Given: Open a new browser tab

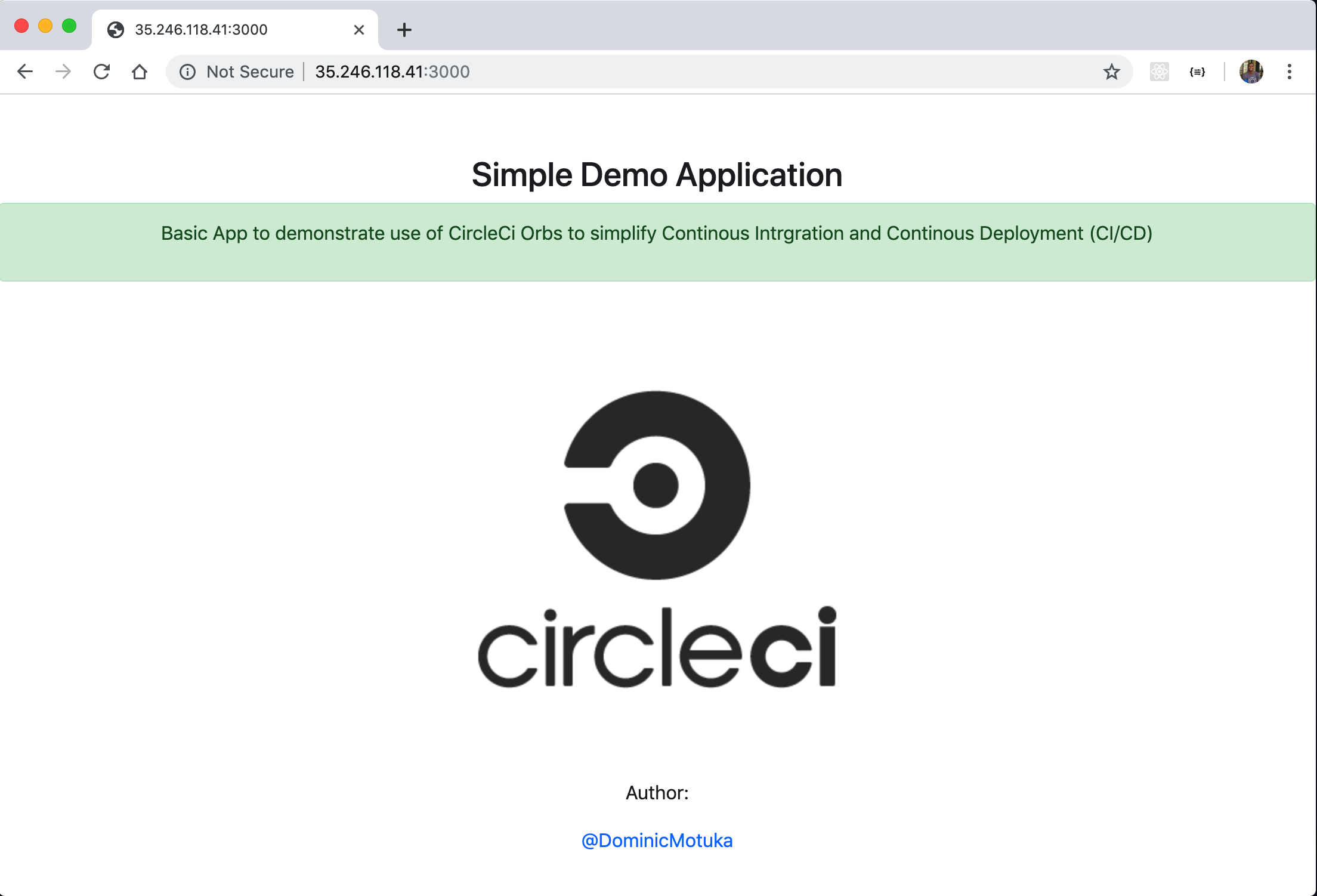Looking at the screenshot, I should [x=404, y=30].
